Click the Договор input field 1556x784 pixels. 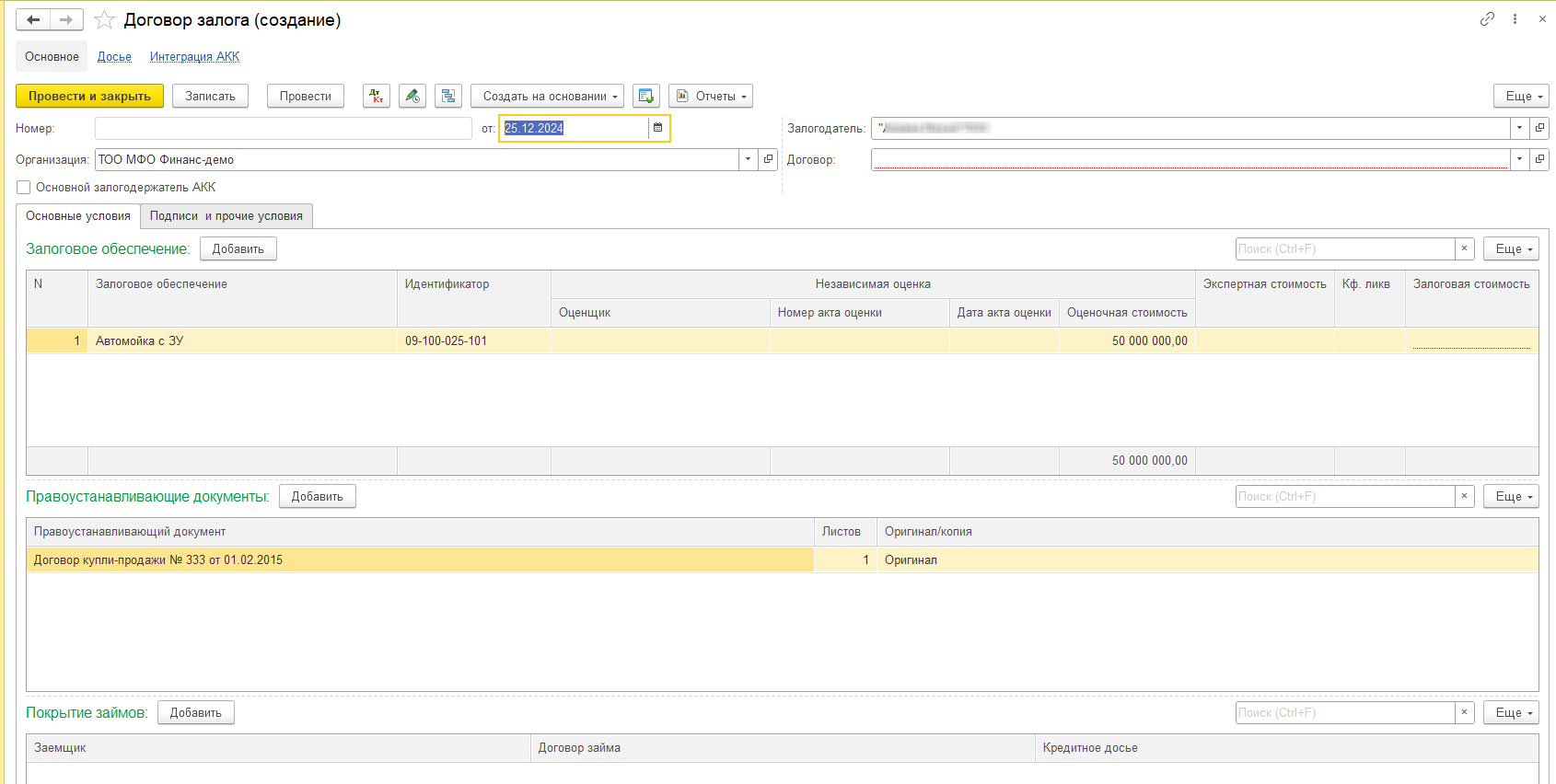coord(1190,159)
